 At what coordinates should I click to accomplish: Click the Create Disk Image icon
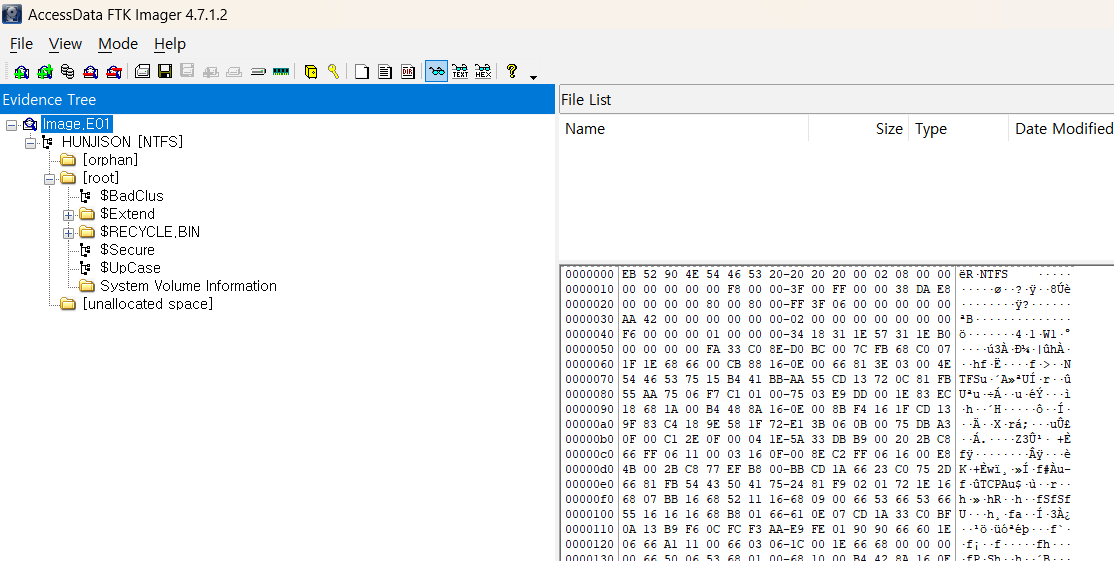coord(142,72)
